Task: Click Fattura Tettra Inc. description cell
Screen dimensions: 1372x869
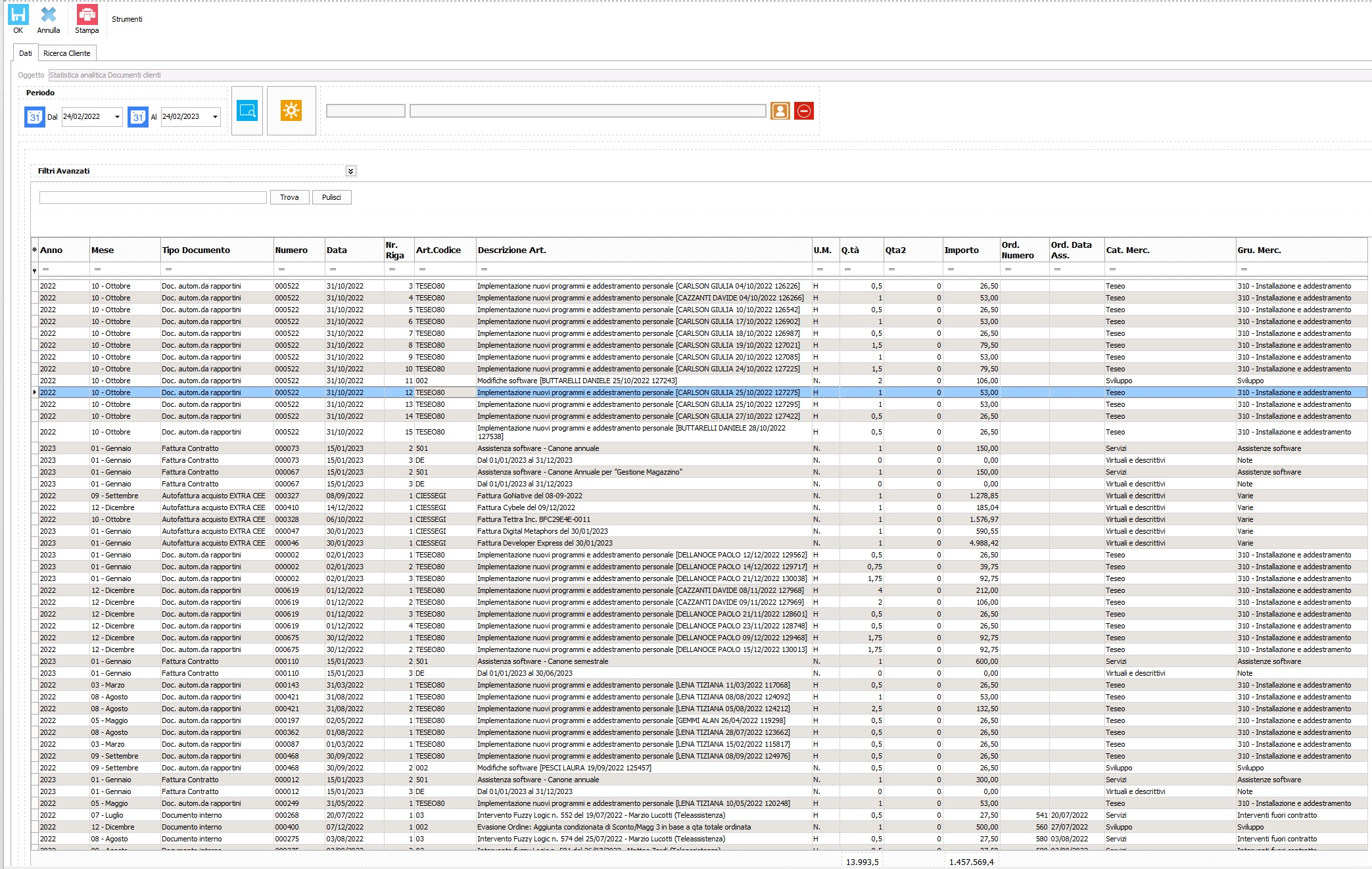Action: [x=644, y=519]
